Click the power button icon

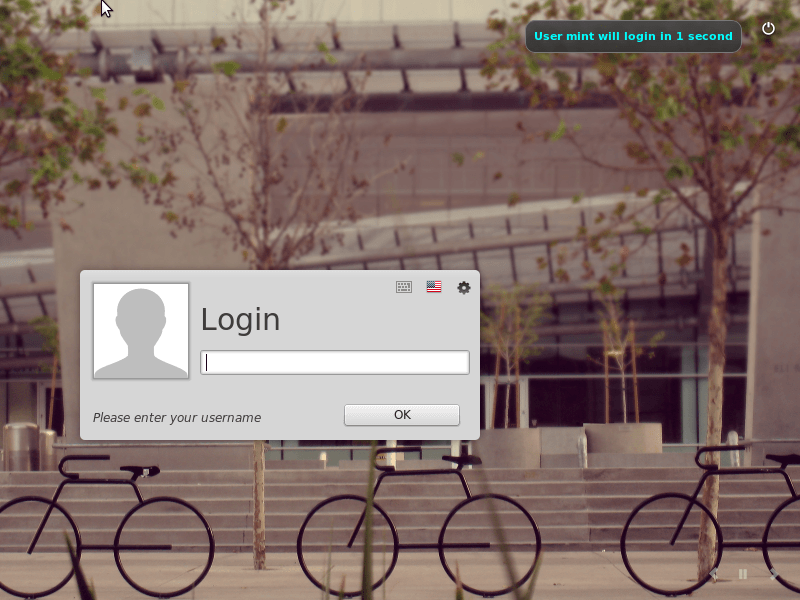768,29
